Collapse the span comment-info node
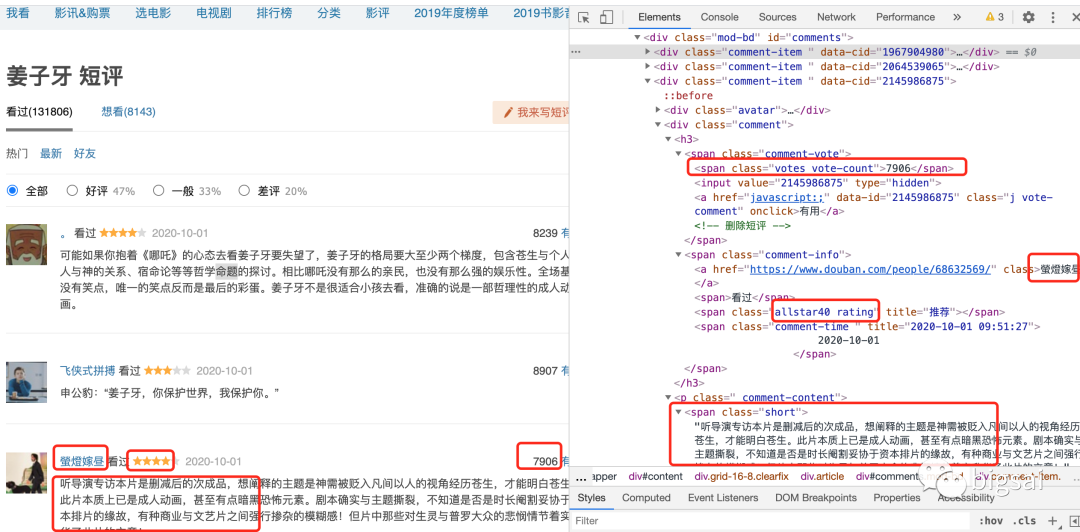 click(x=678, y=255)
